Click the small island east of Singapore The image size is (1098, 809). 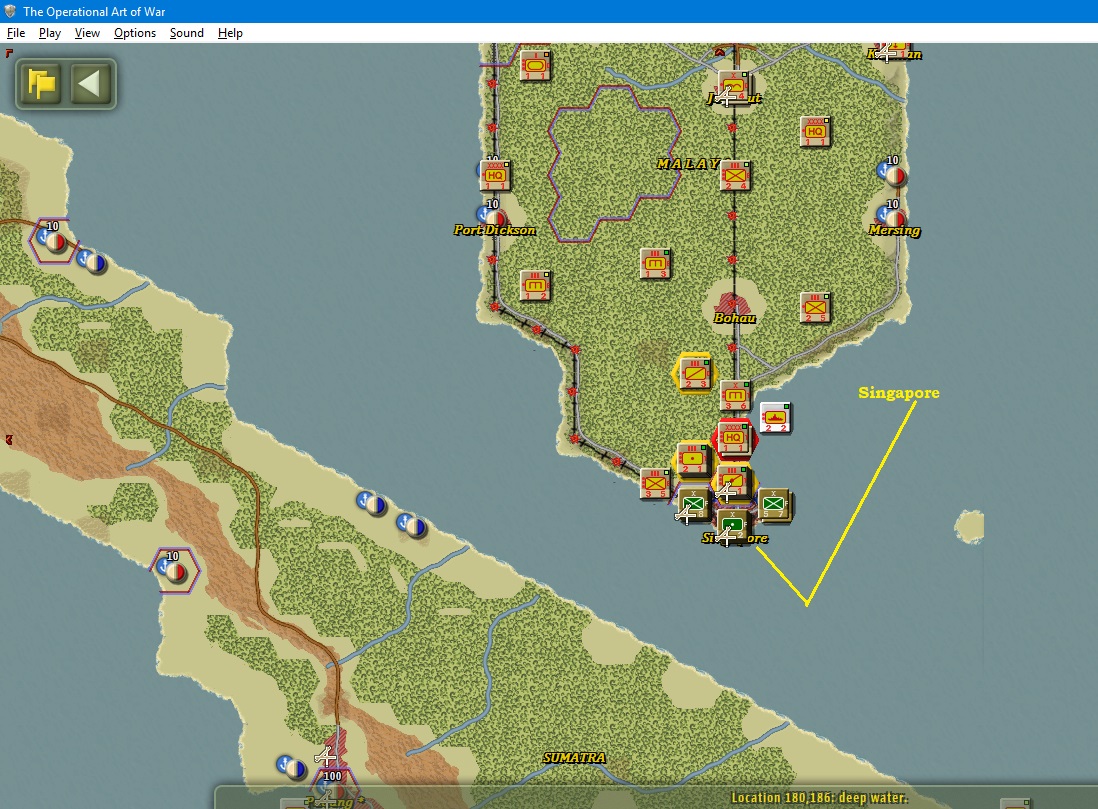coord(970,527)
